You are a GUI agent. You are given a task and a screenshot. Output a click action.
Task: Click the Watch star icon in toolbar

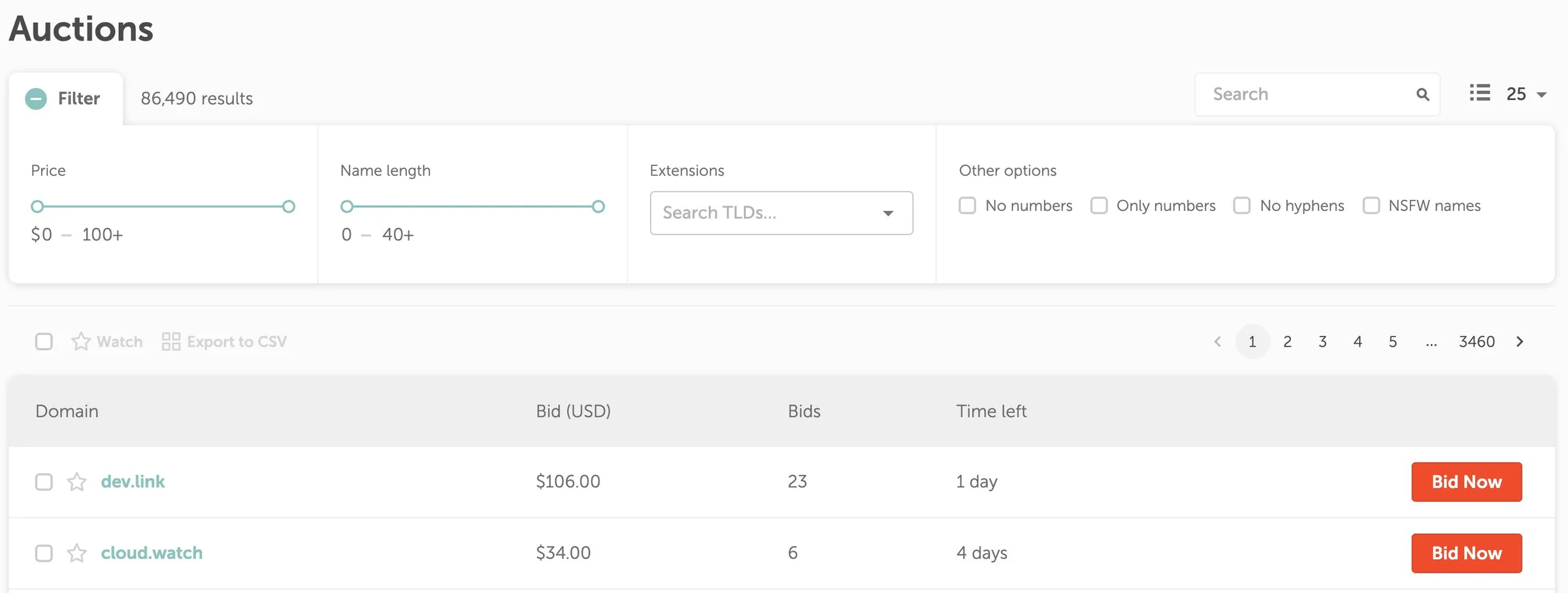(x=81, y=342)
